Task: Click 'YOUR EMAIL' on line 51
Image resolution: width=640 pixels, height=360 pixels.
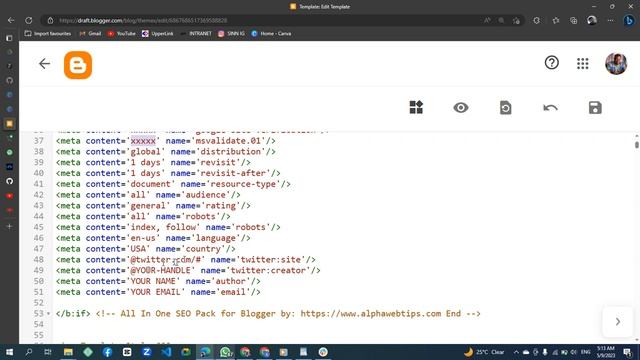Action: 156,292
